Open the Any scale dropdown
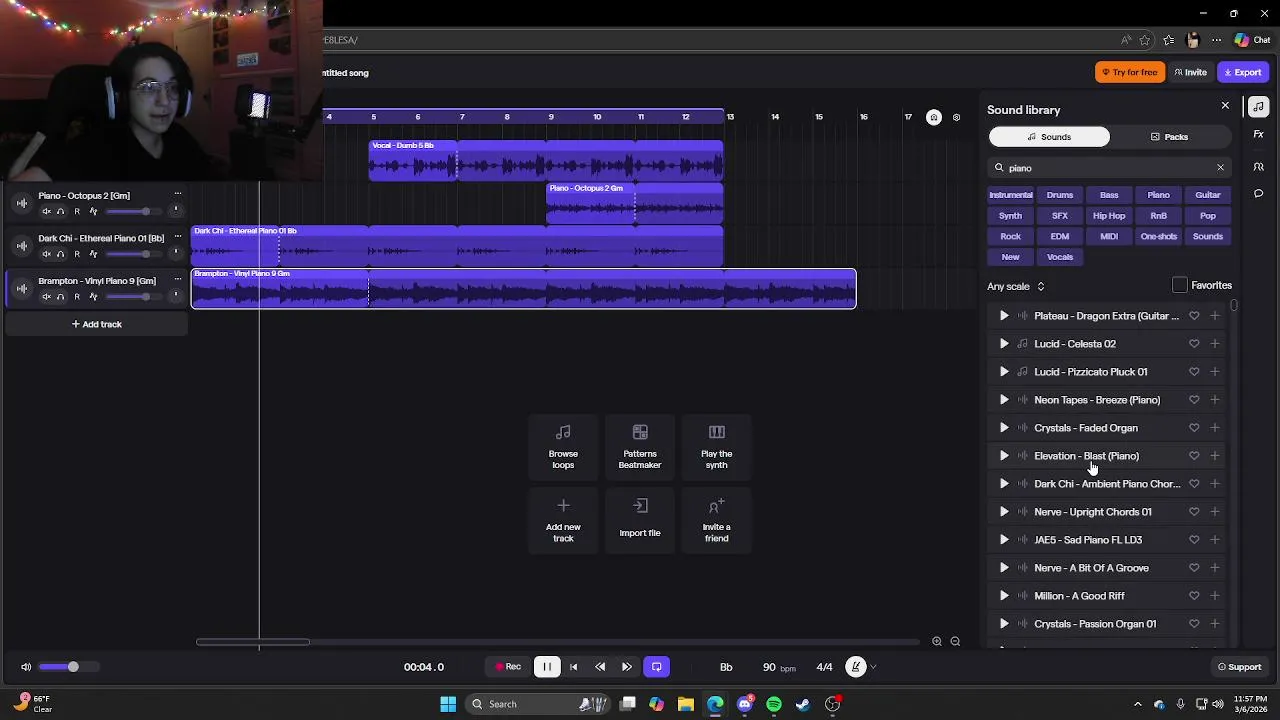The width and height of the screenshot is (1280, 720). pyautogui.click(x=1016, y=287)
